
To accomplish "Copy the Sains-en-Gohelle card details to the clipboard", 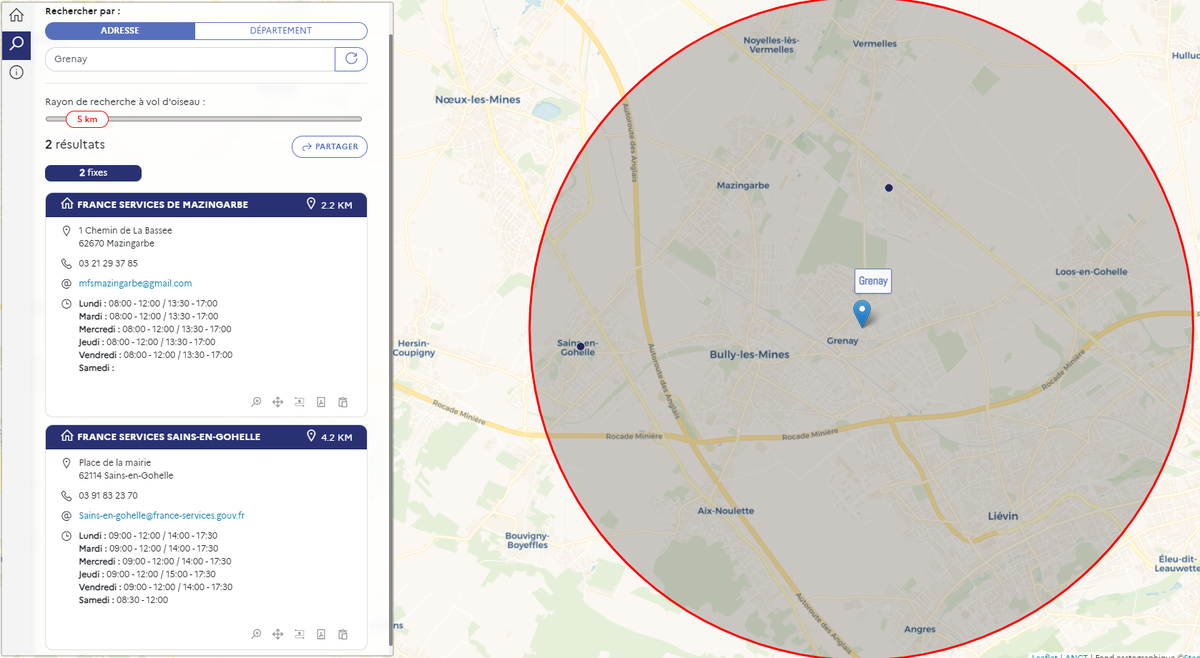I will (x=342, y=634).
